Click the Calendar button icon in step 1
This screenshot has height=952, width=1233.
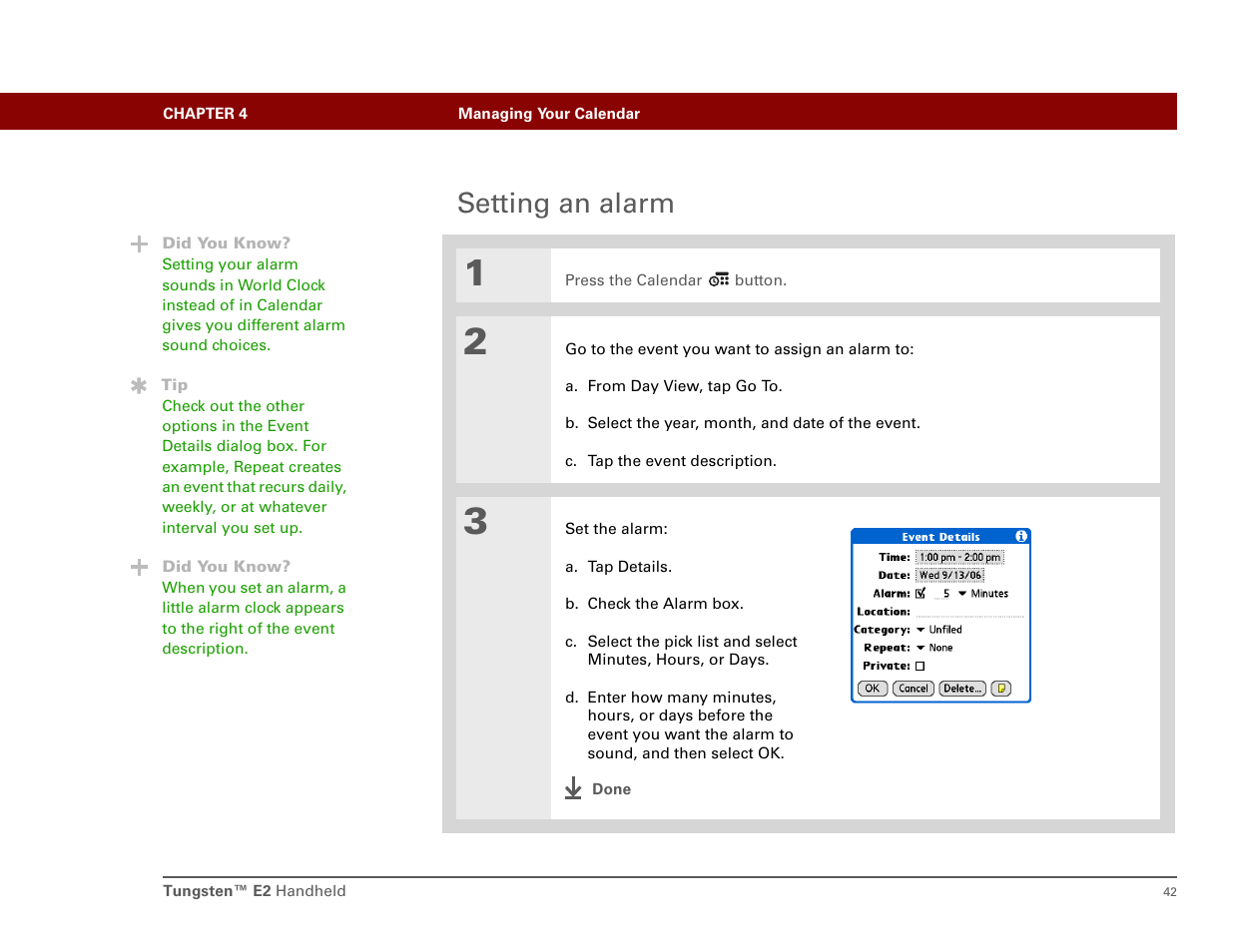point(719,280)
